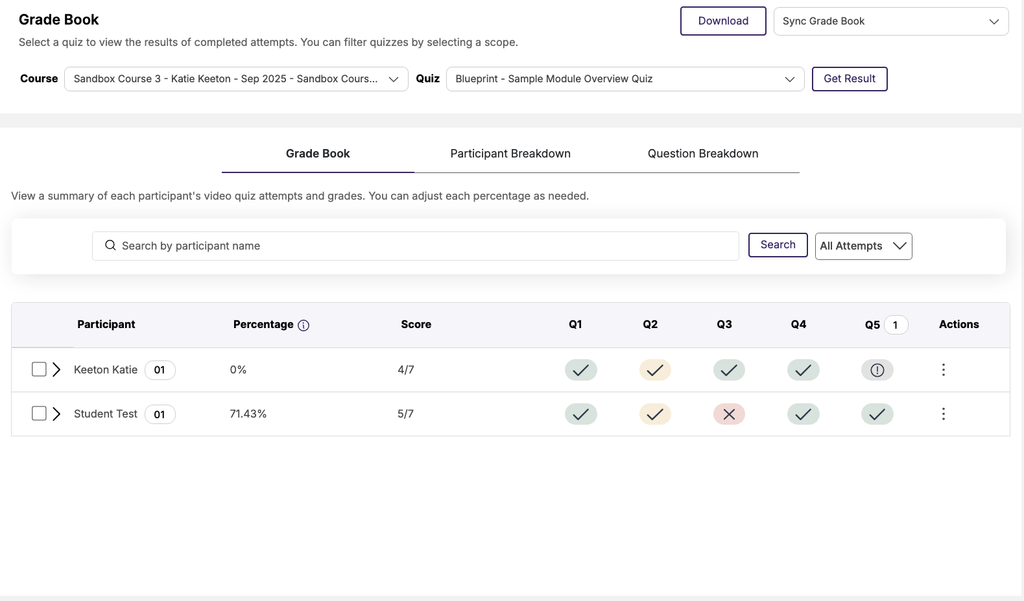Switch to the Grade Book tab
This screenshot has width=1024, height=601.
pos(318,154)
